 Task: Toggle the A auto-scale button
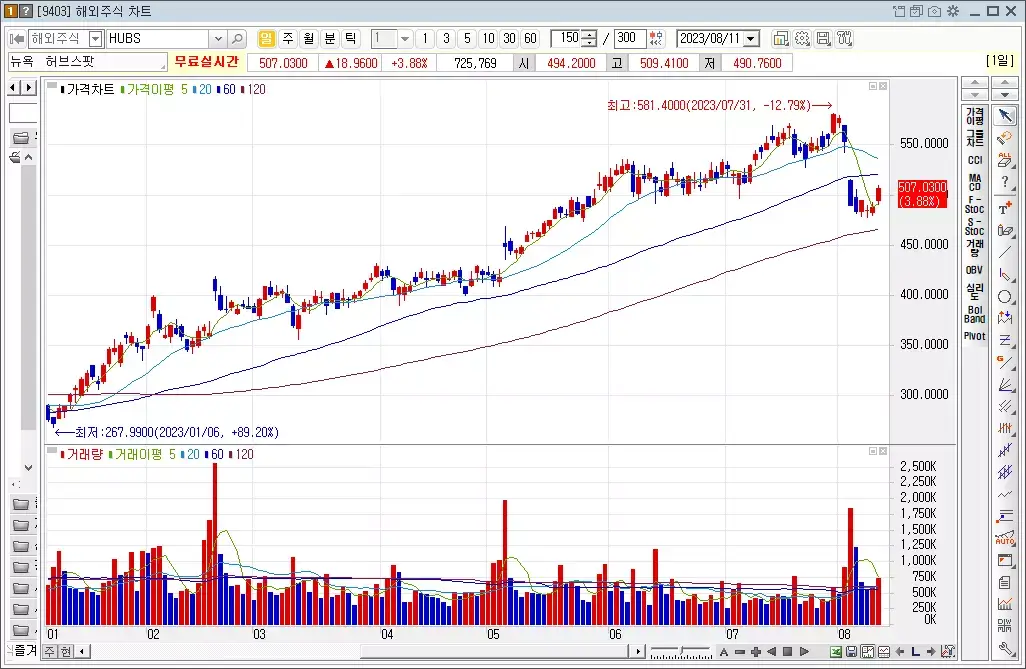[x=724, y=651]
